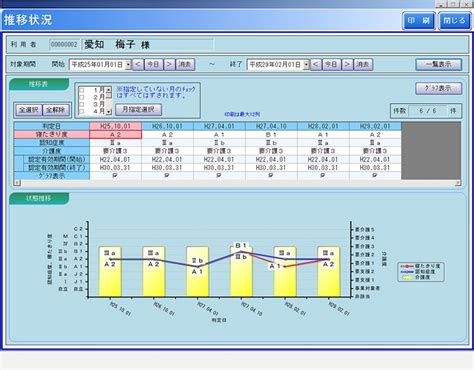Check the 3月 month checkbox

coord(82,104)
